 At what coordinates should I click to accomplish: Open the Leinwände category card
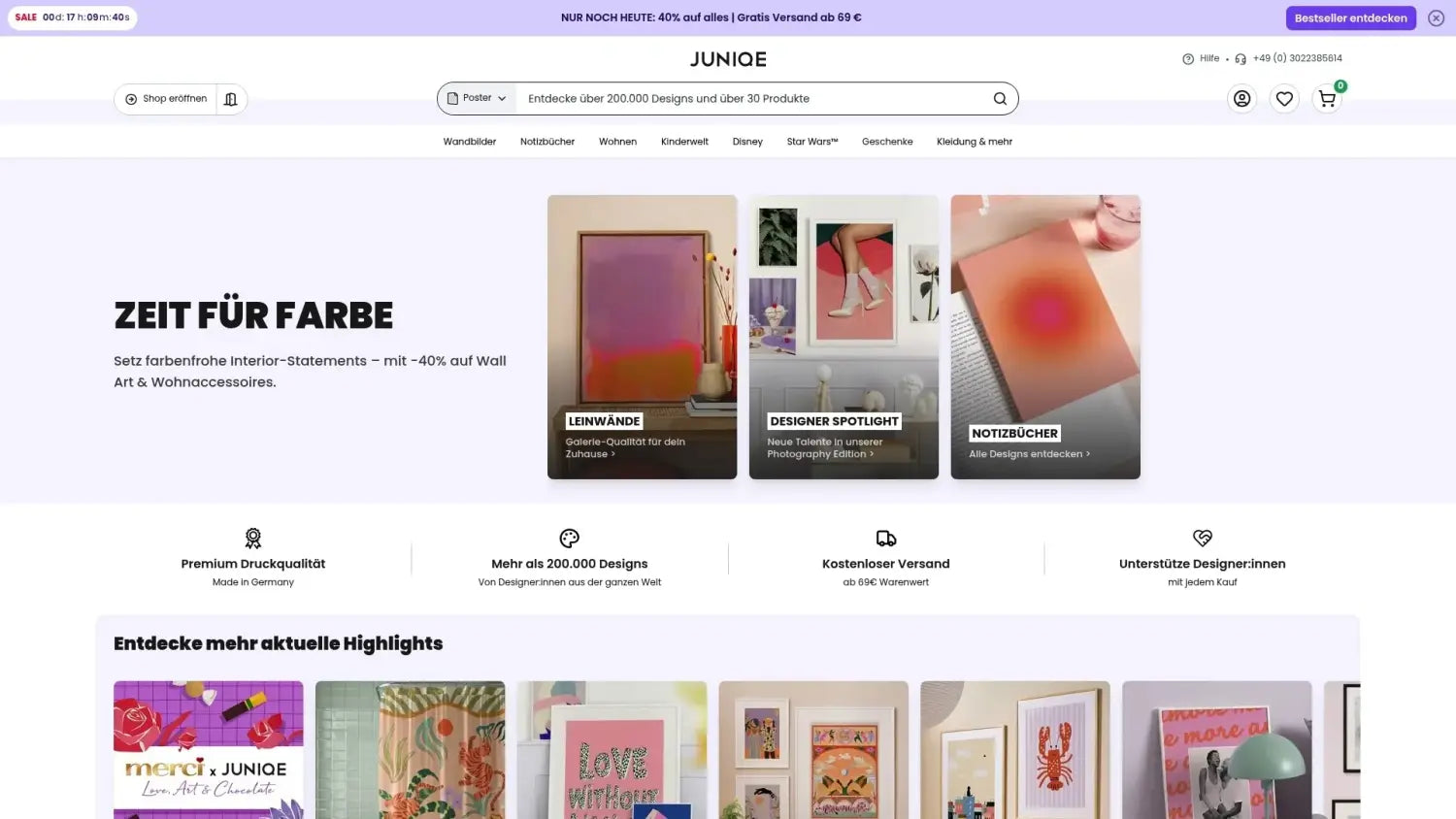[642, 337]
